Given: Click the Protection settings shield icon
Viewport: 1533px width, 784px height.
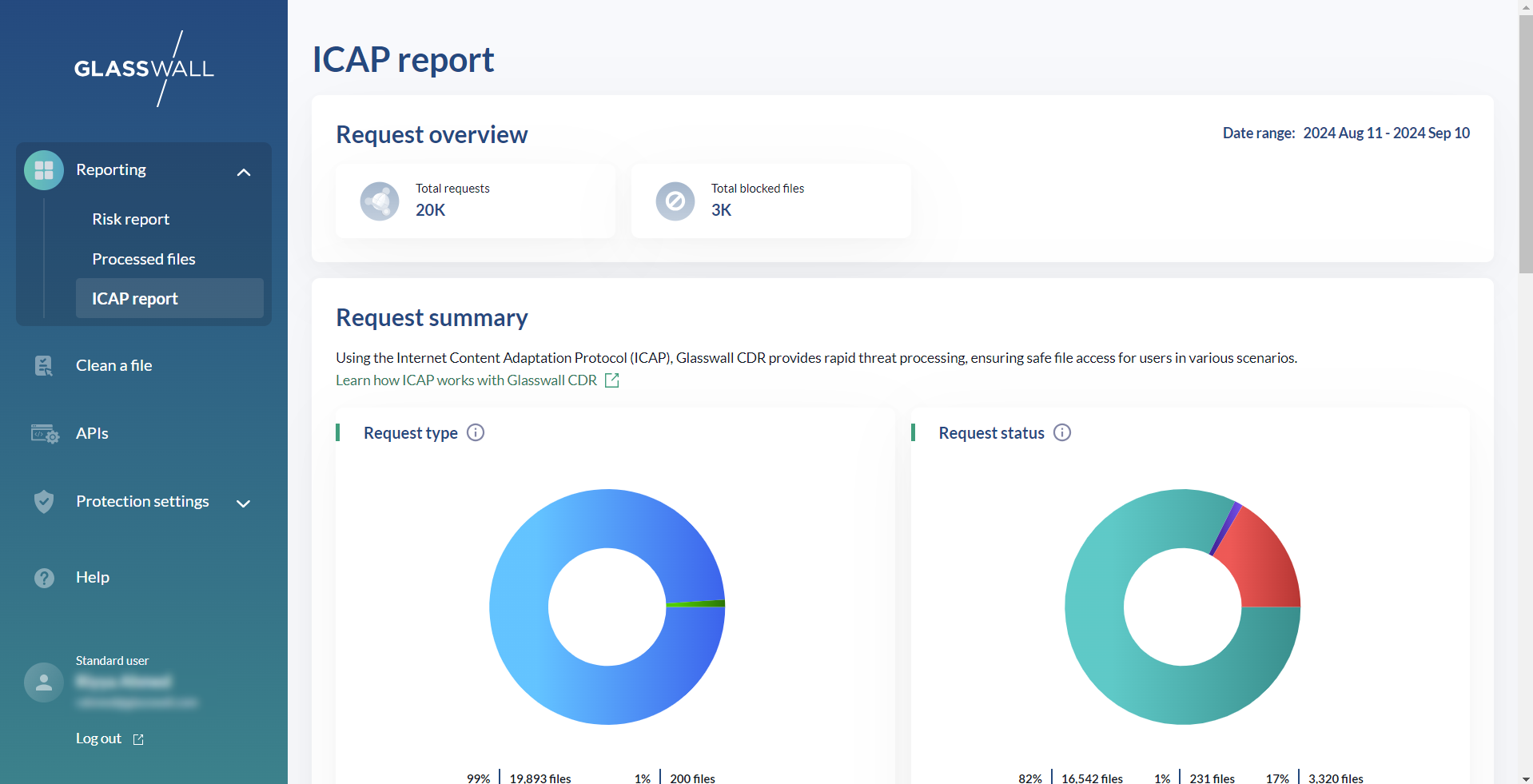Looking at the screenshot, I should click(44, 502).
